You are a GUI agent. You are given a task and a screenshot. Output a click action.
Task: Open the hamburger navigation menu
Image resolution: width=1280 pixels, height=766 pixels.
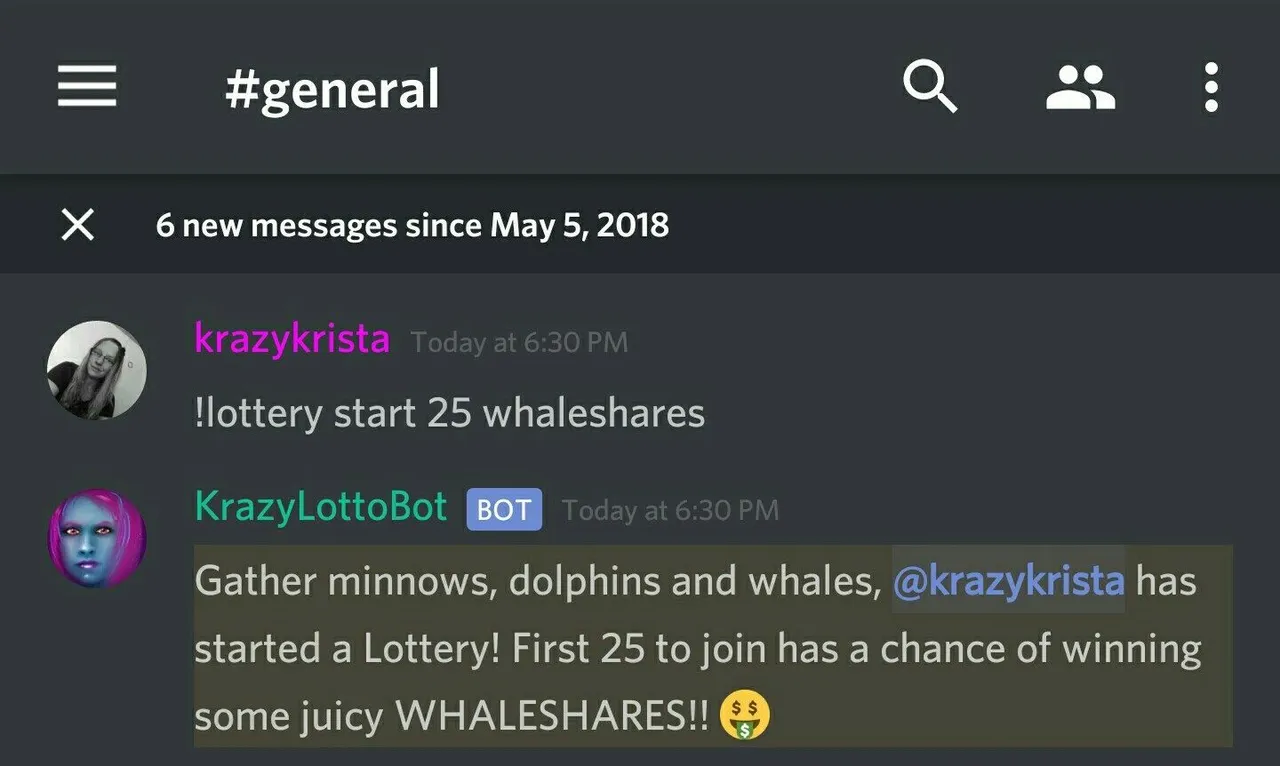pos(87,87)
